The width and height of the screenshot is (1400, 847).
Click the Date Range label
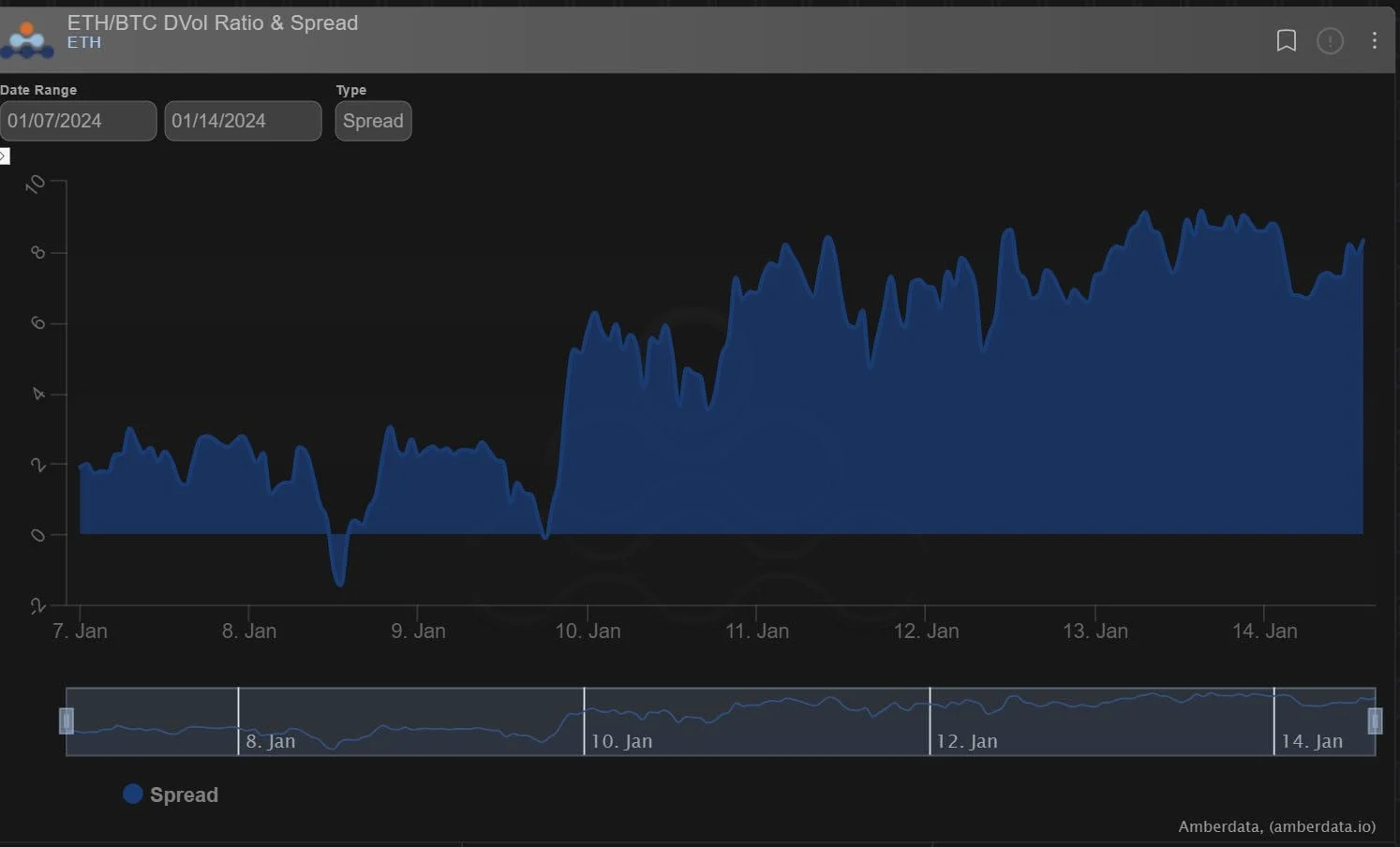pos(38,90)
